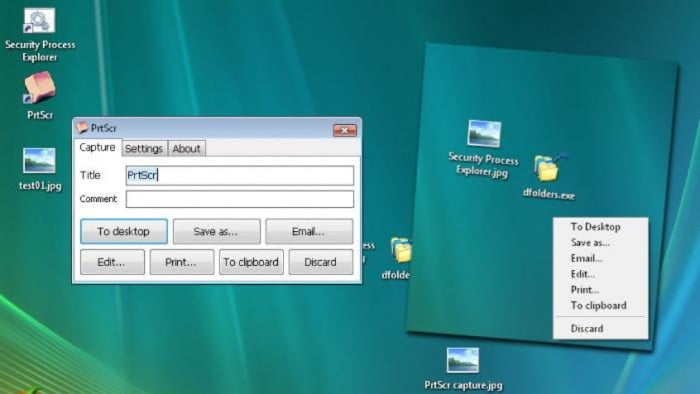Click the To clipboard button

point(251,262)
